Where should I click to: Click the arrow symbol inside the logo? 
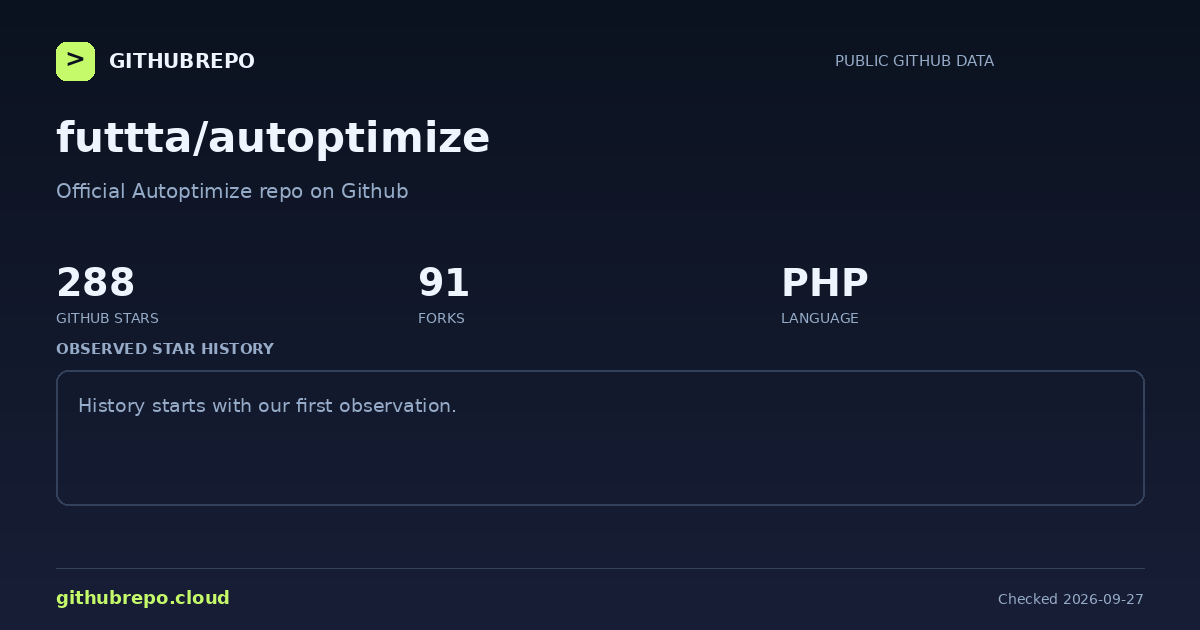(75, 61)
